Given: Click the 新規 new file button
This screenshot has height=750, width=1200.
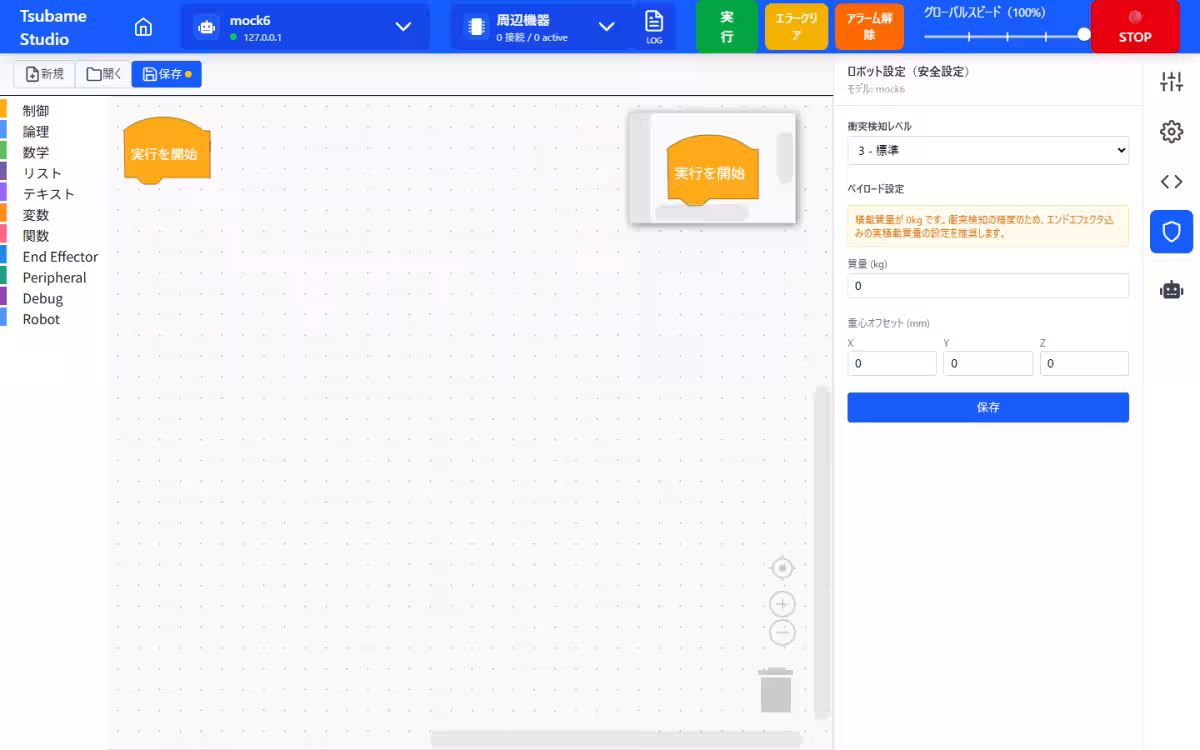Looking at the screenshot, I should [45, 74].
